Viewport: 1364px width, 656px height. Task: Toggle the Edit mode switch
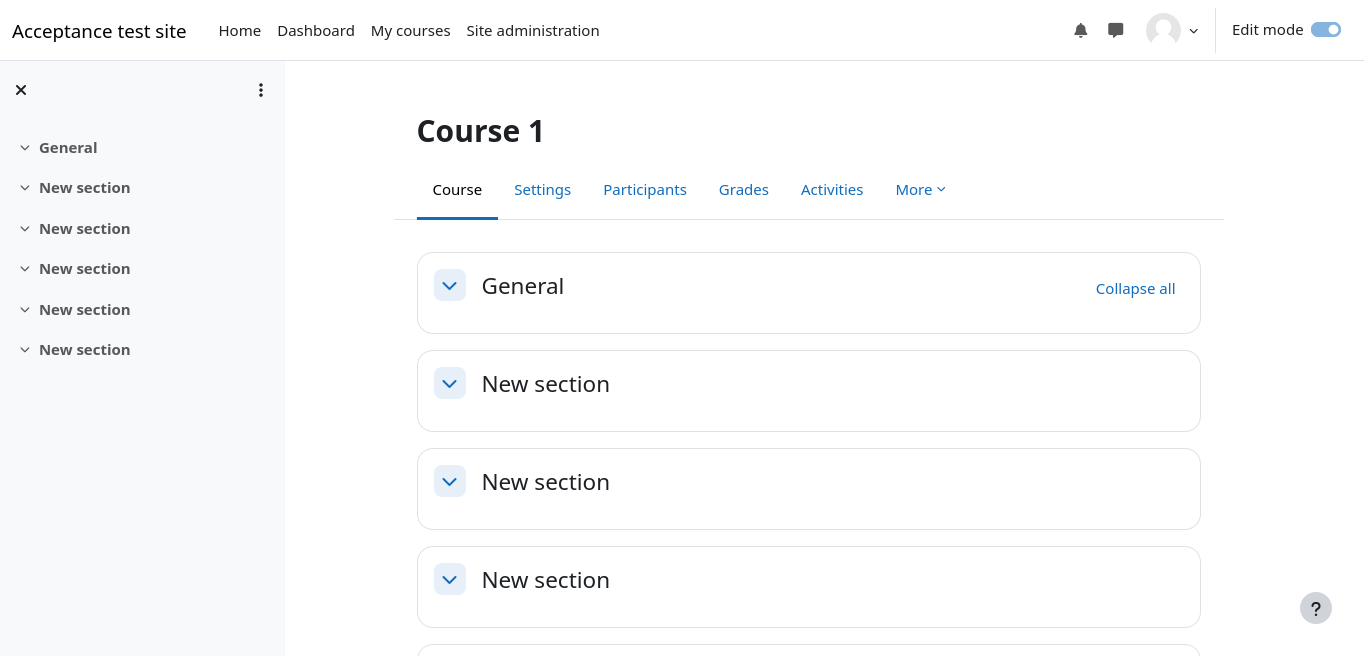pyautogui.click(x=1325, y=30)
